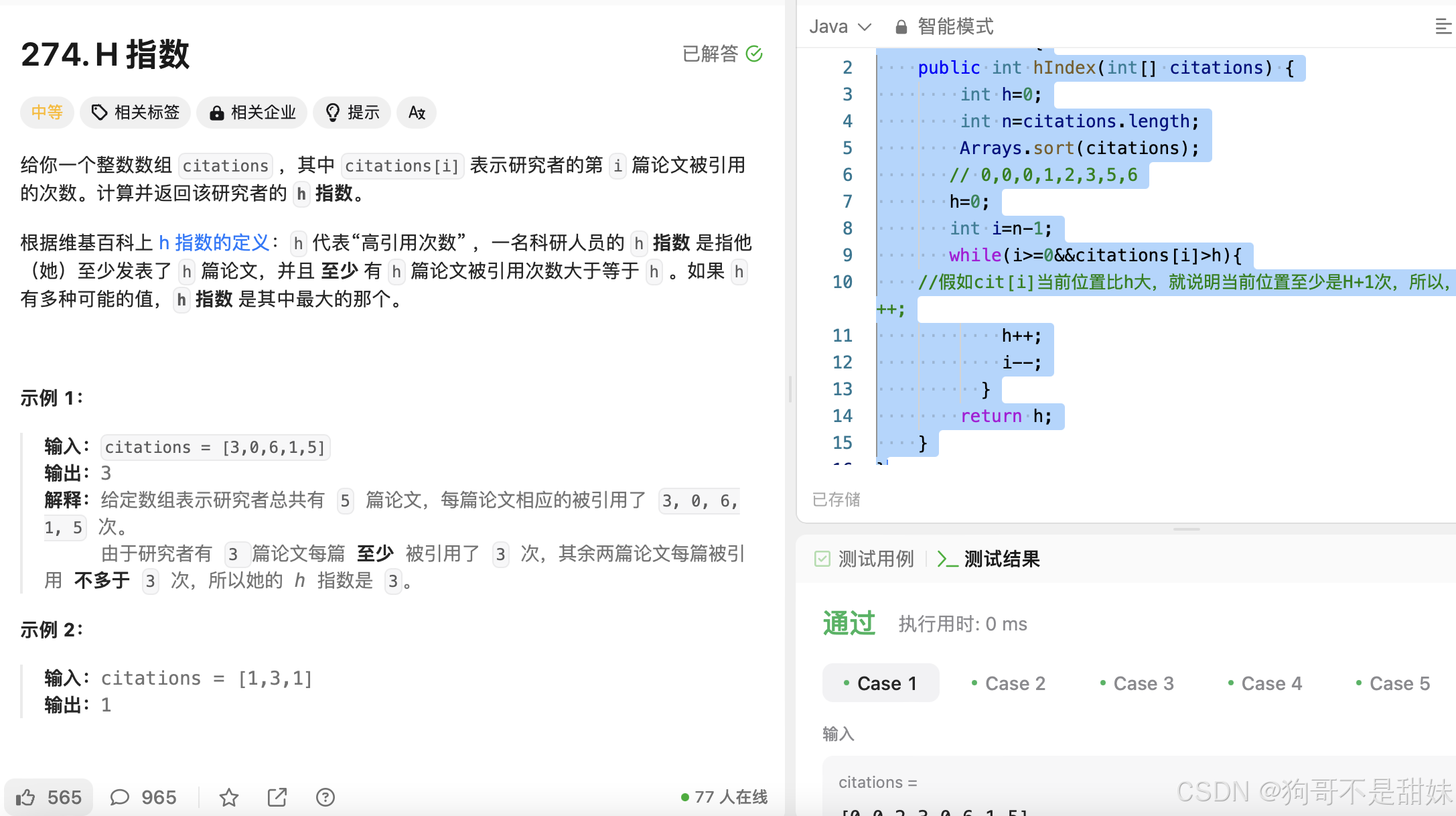Open the help question mark icon

(x=325, y=797)
